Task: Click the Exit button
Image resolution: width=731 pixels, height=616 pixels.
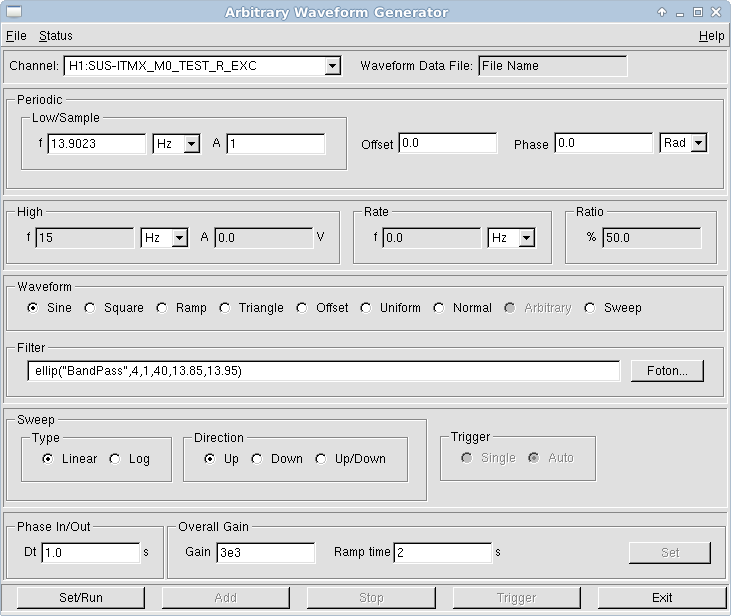Action: point(662,598)
